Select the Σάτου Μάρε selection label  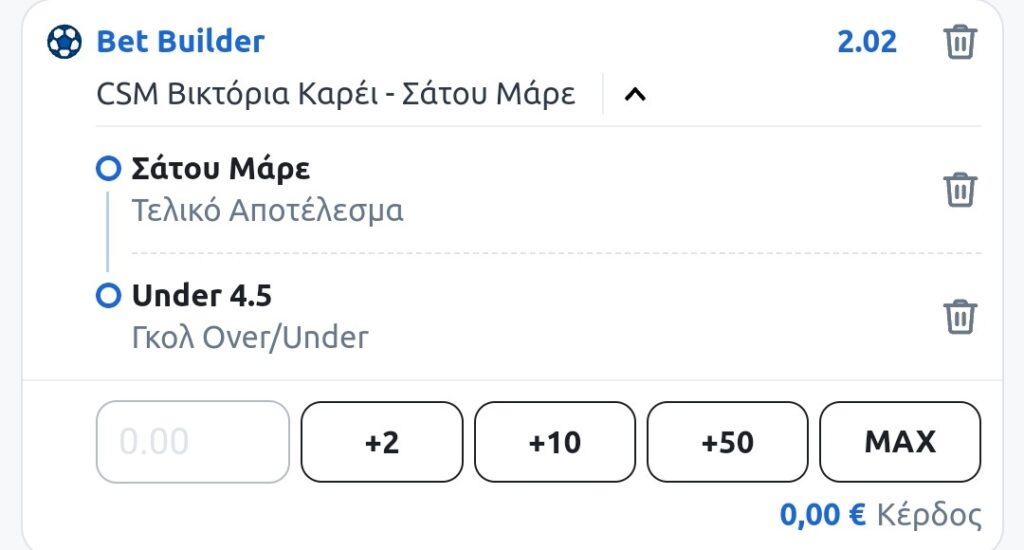pos(221,168)
